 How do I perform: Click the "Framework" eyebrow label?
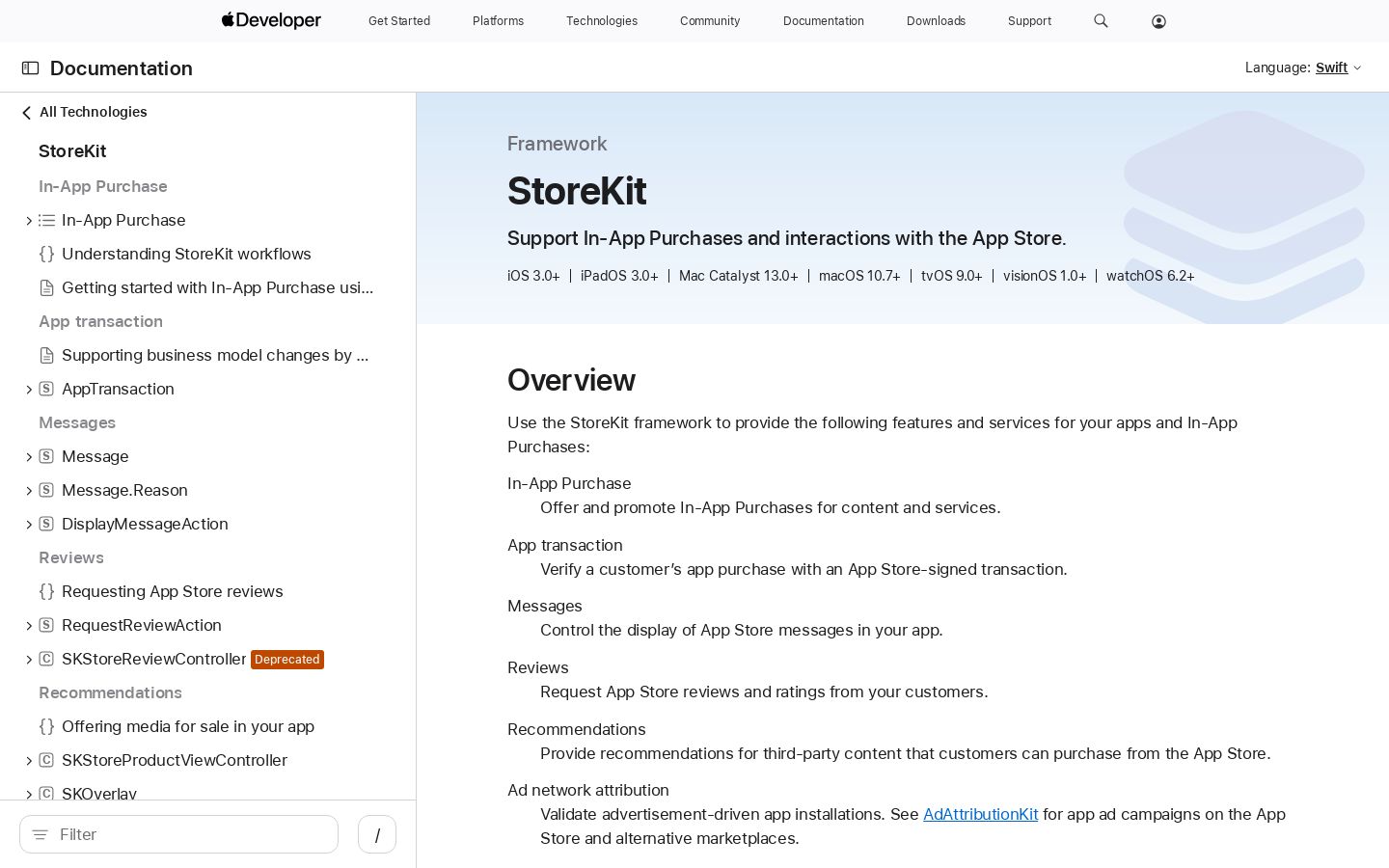558,144
